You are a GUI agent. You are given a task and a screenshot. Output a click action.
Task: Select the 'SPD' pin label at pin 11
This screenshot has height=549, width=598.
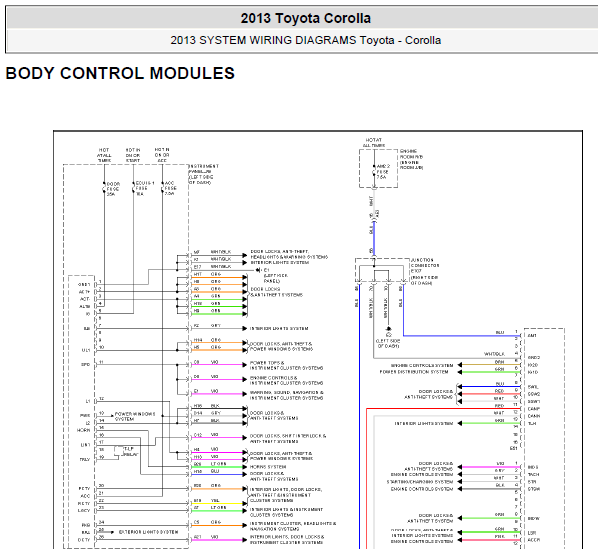point(86,364)
